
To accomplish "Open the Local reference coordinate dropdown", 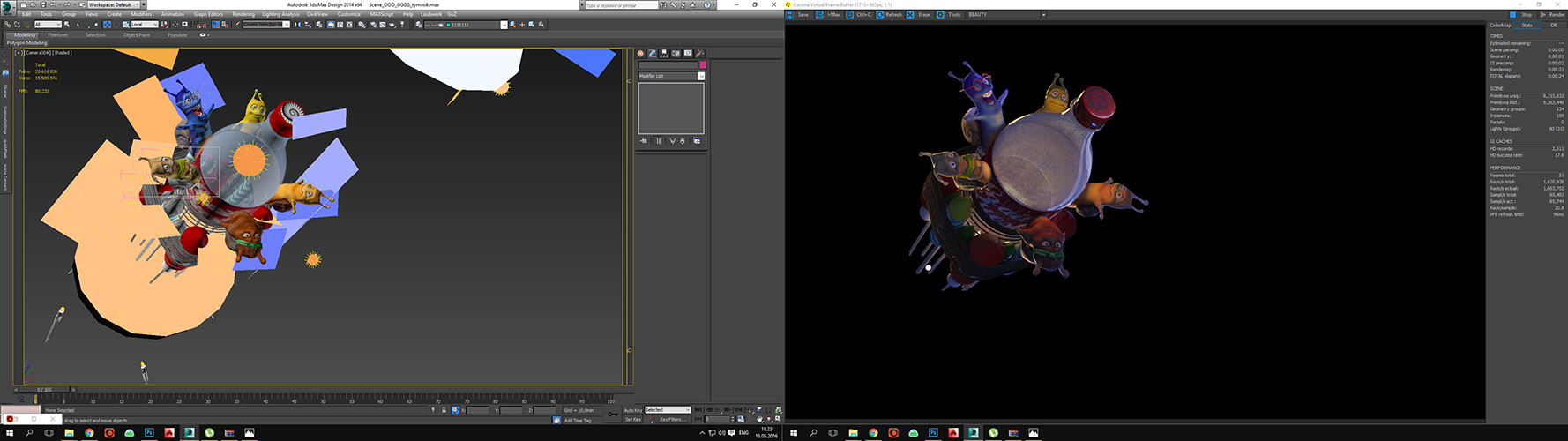I will coord(145,25).
